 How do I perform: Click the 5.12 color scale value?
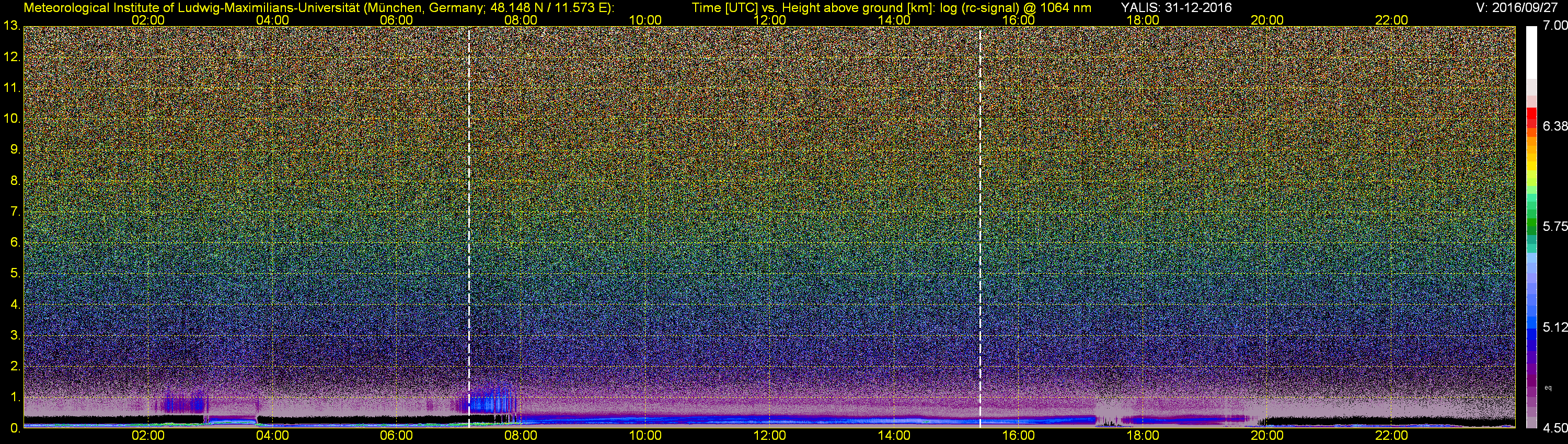click(1555, 327)
